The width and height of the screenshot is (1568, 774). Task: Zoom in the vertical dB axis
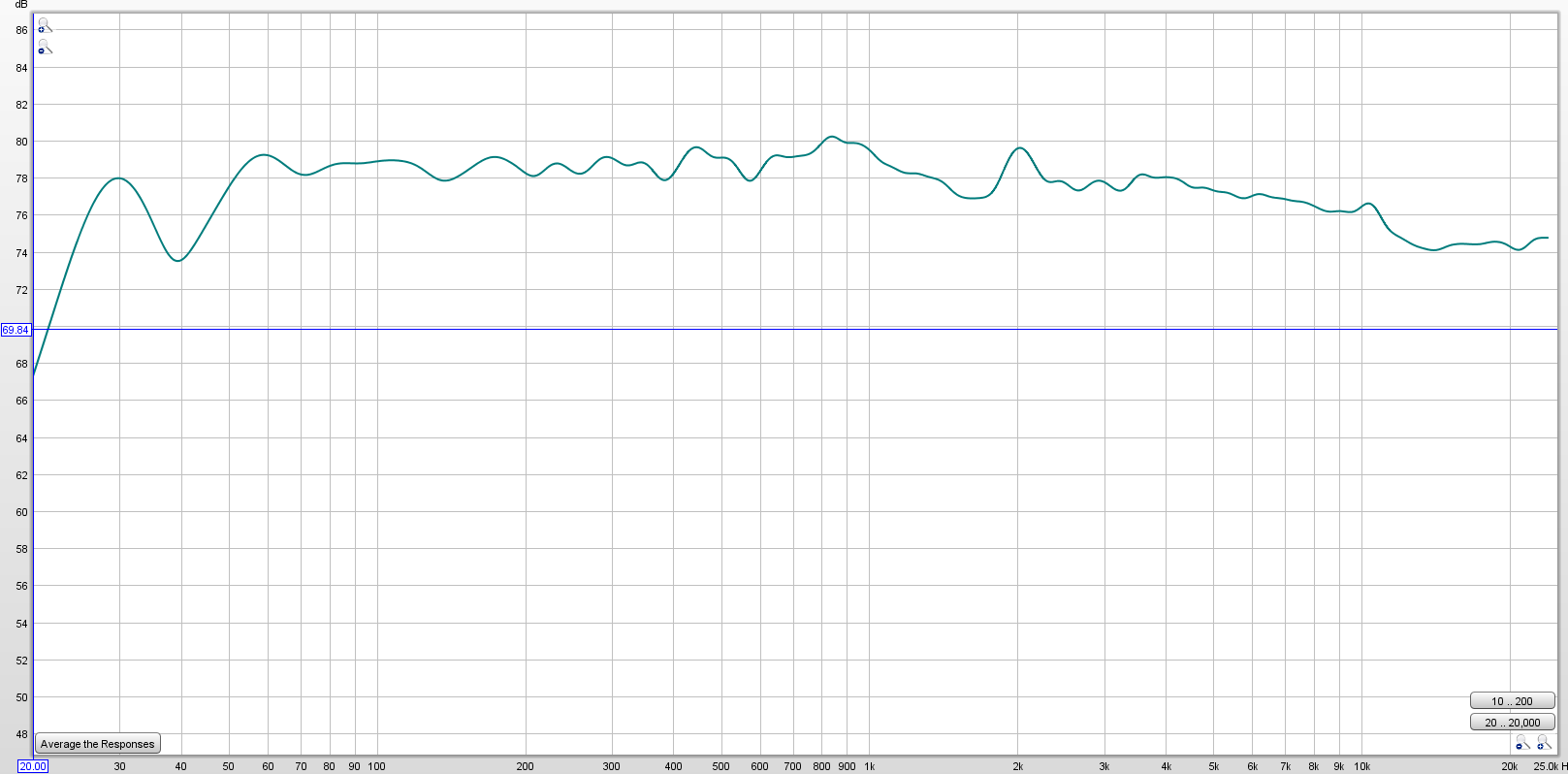pyautogui.click(x=45, y=26)
